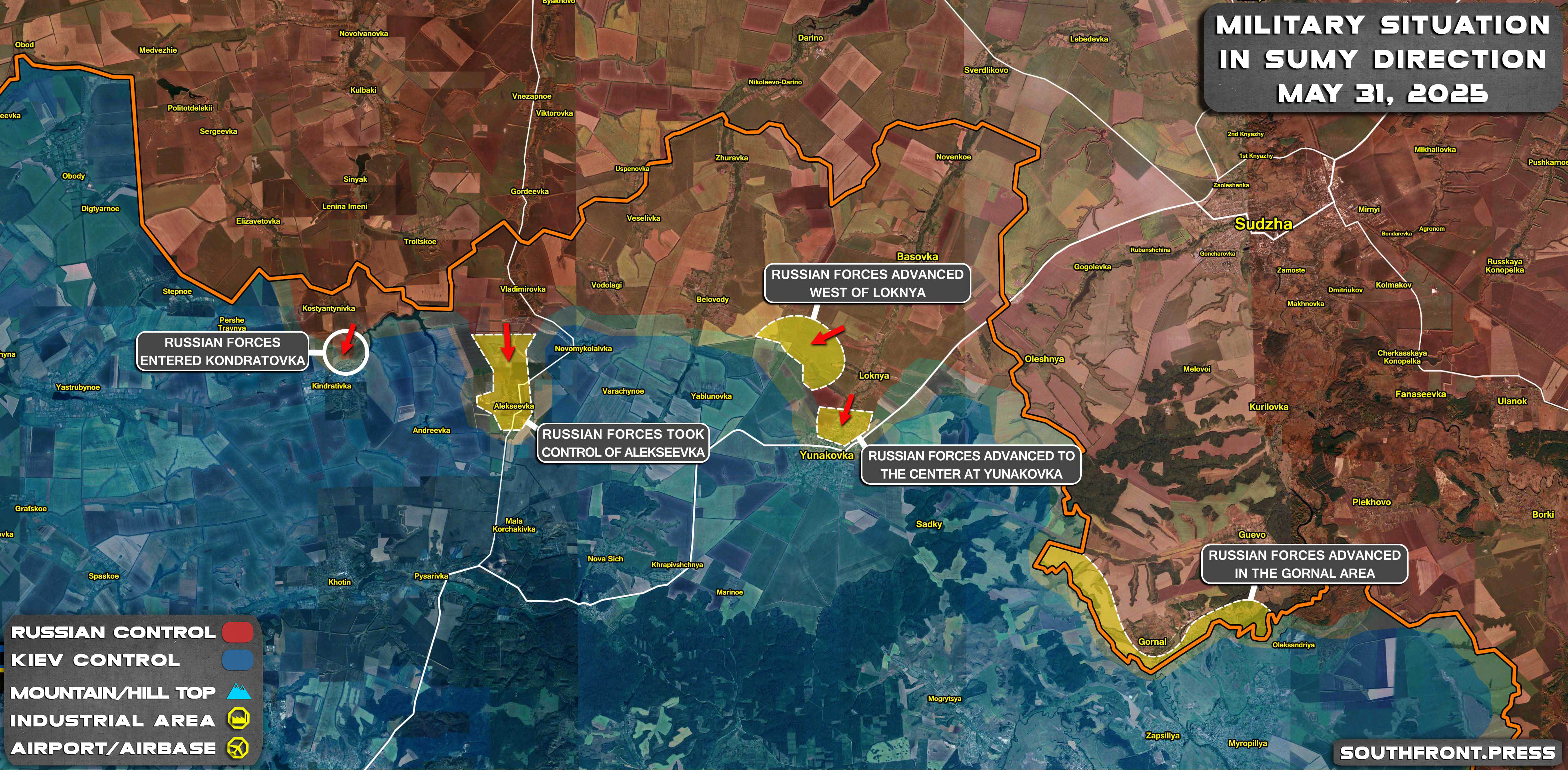Click the industrial area legend icon
Image resolution: width=1568 pixels, height=770 pixels.
[x=239, y=719]
